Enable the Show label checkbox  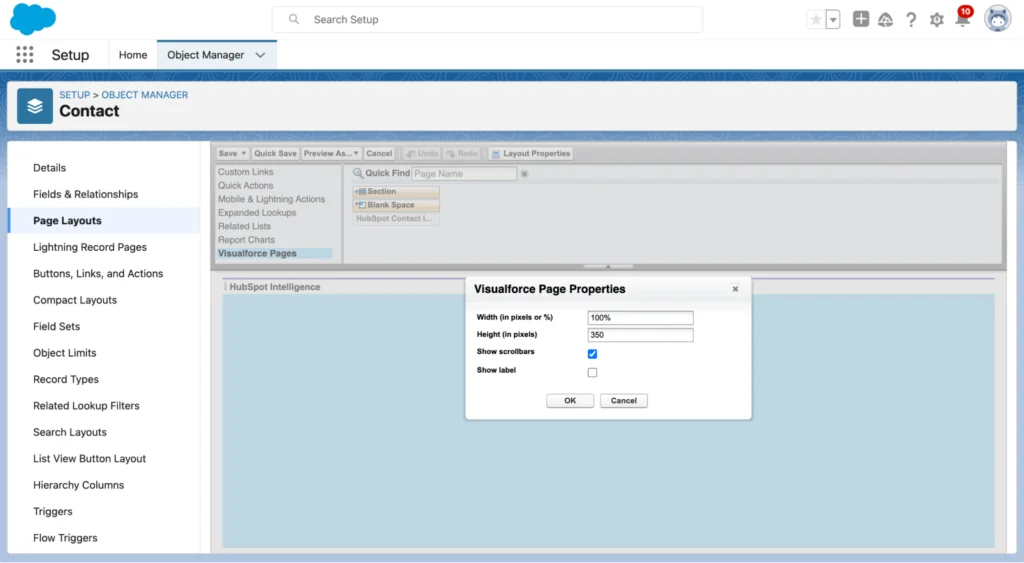[x=592, y=372]
